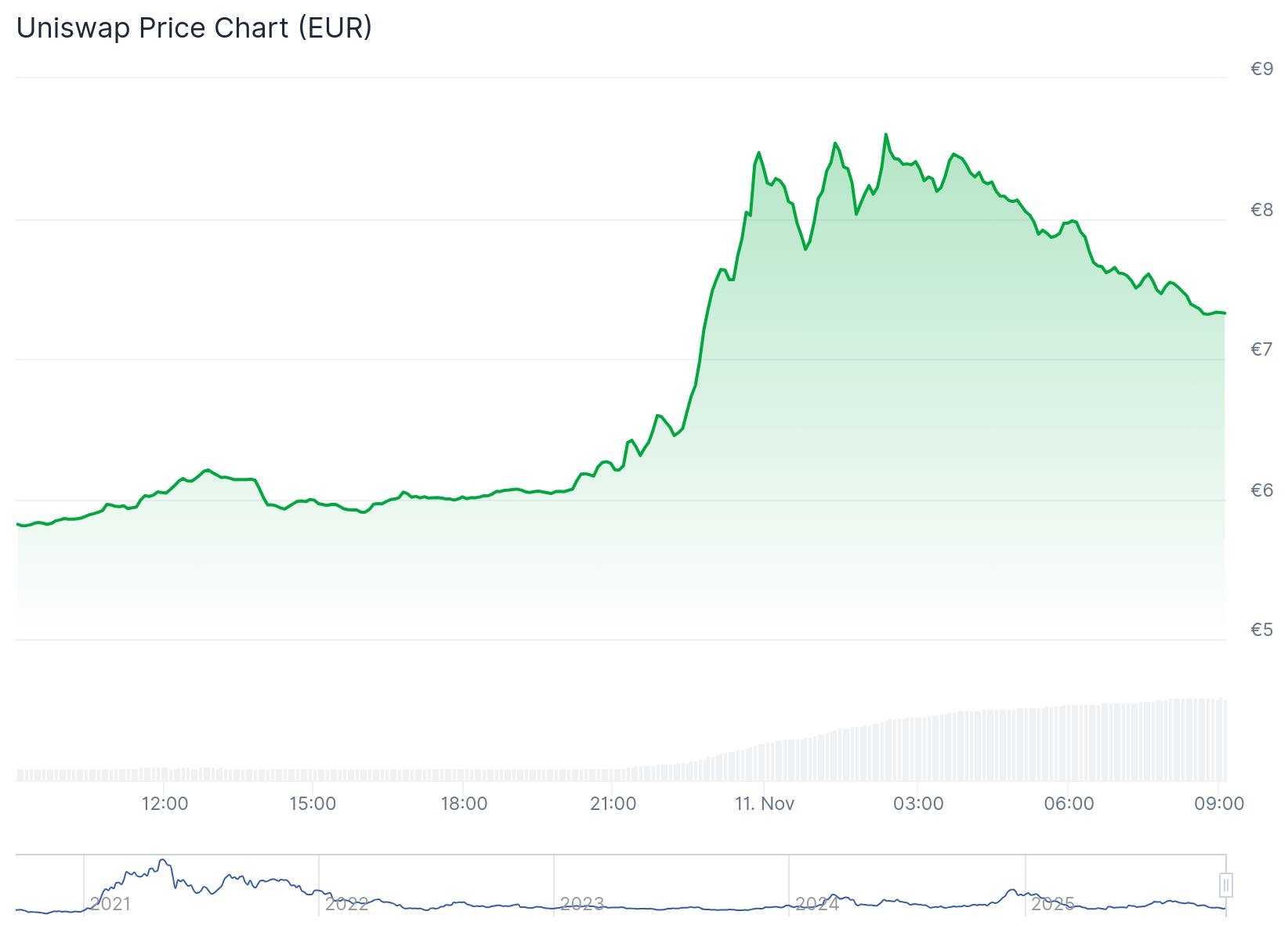
Task: Click the €9 price axis label
Action: pos(1261,69)
